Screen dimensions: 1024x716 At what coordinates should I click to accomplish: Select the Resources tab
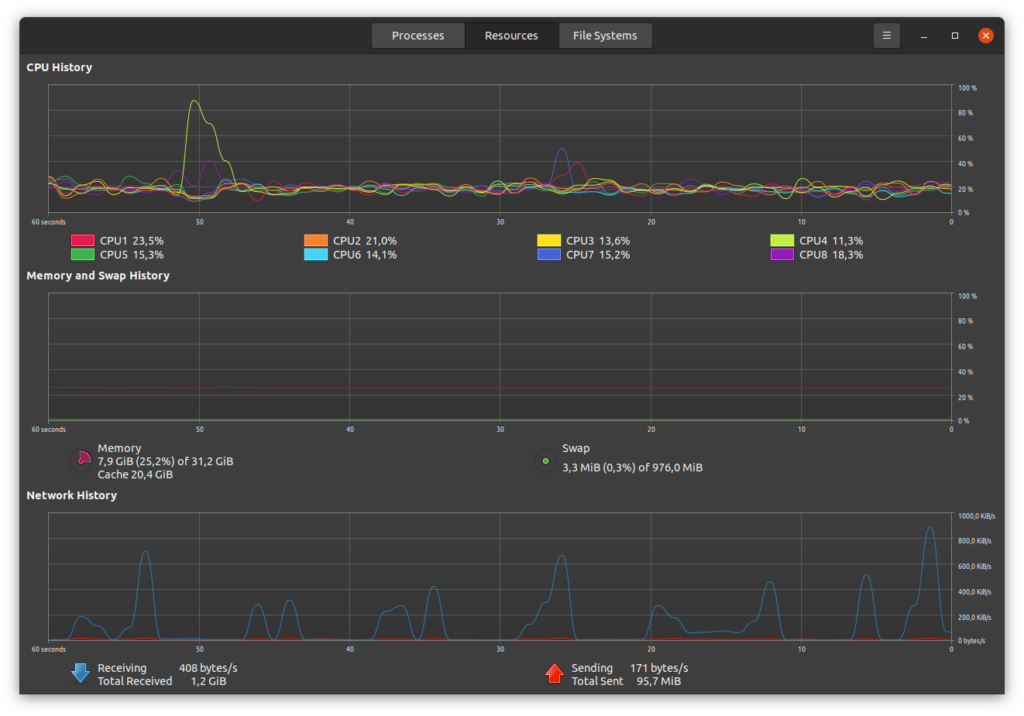[x=511, y=35]
